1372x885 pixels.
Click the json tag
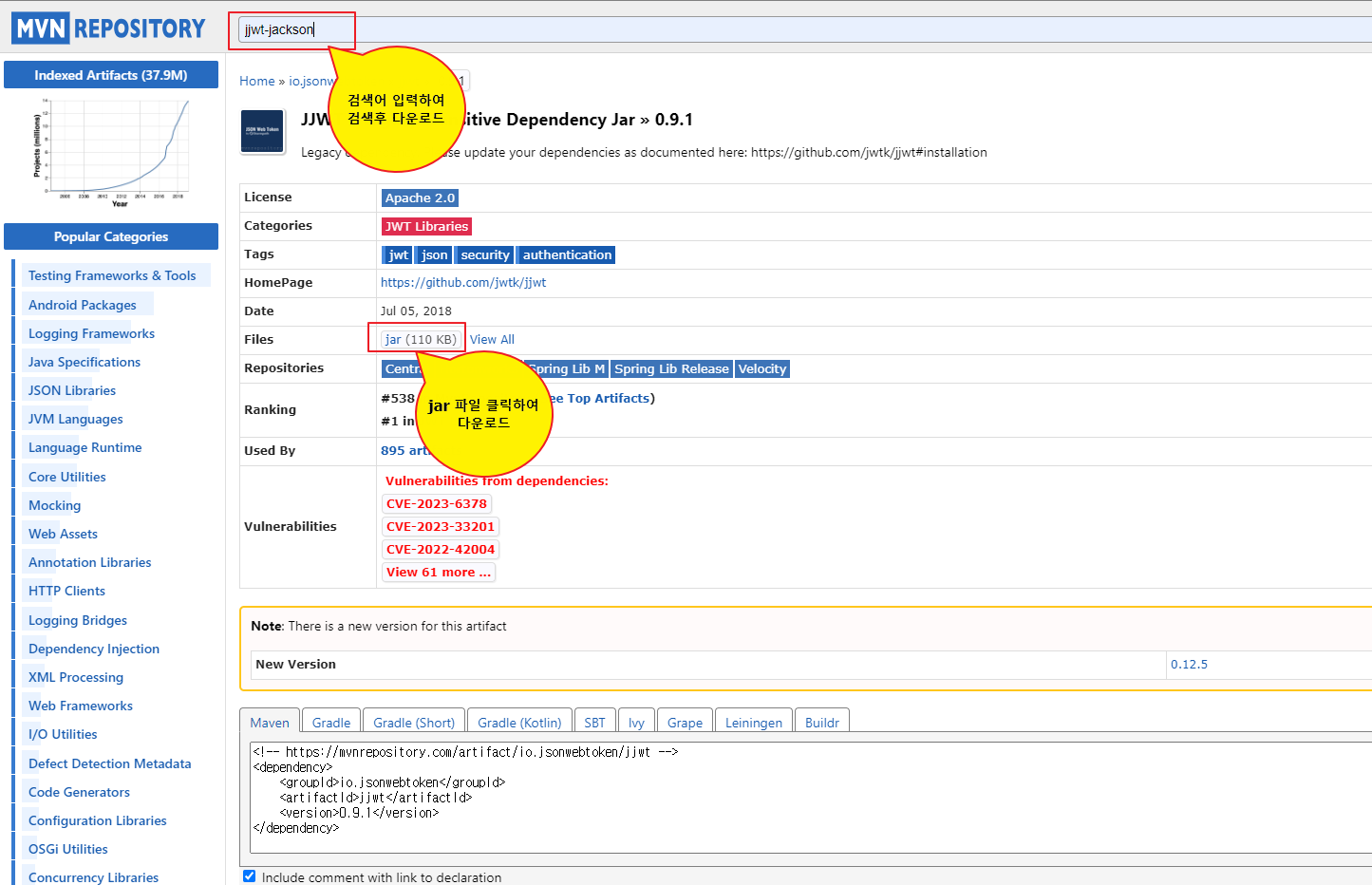[x=434, y=254]
